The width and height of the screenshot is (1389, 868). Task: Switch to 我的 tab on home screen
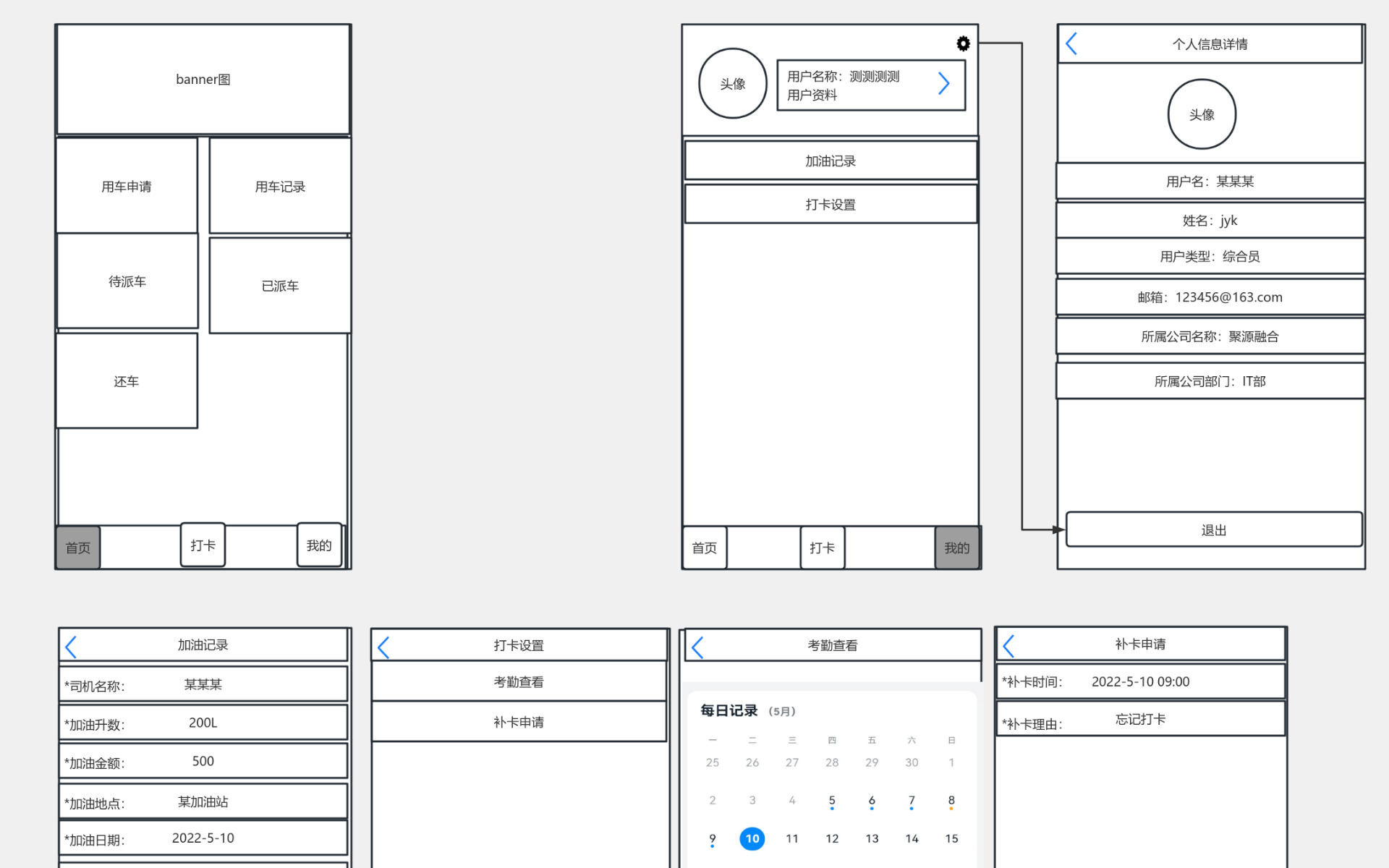click(x=319, y=545)
